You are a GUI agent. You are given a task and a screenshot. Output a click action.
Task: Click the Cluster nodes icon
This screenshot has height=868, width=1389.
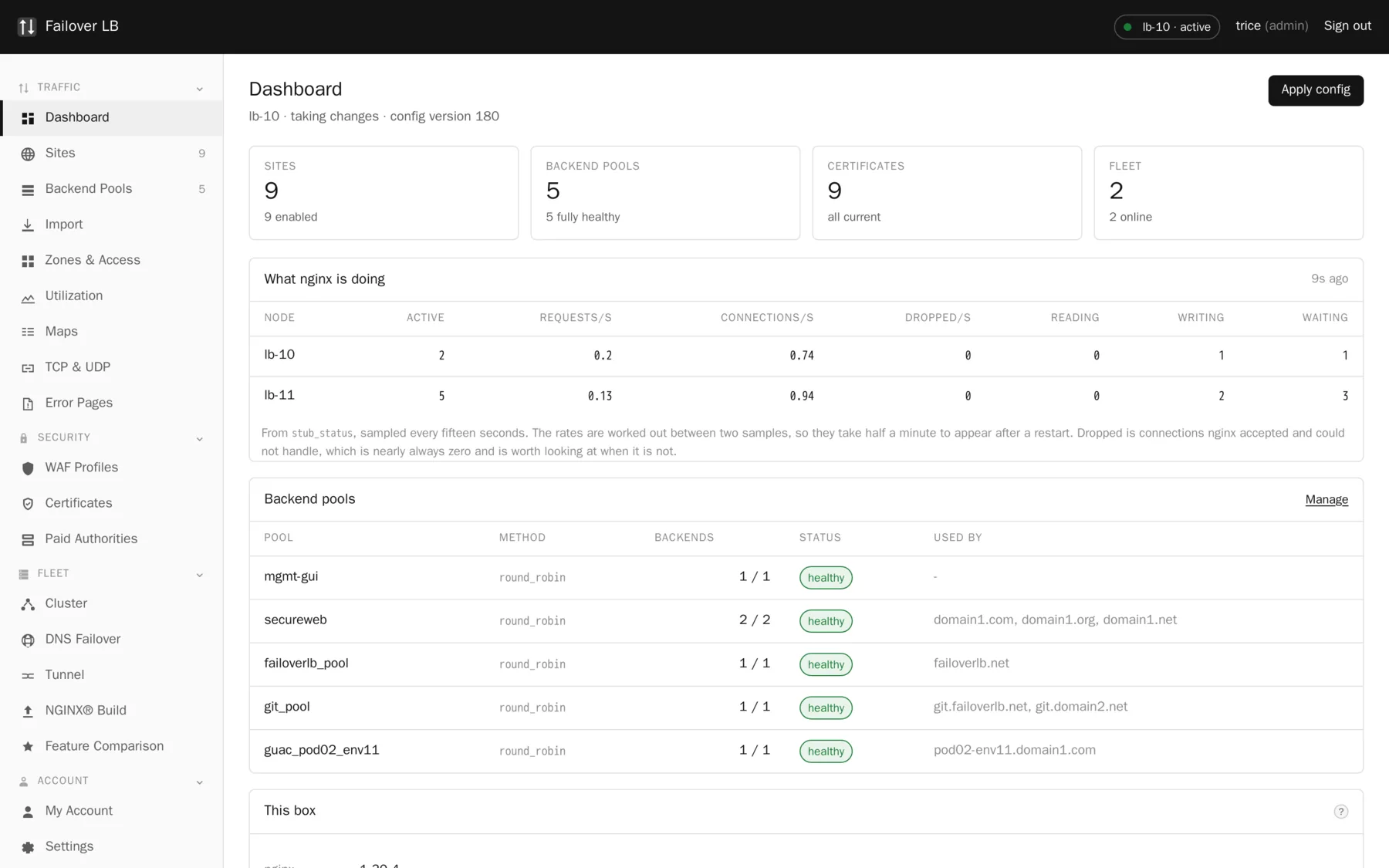pyautogui.click(x=28, y=604)
